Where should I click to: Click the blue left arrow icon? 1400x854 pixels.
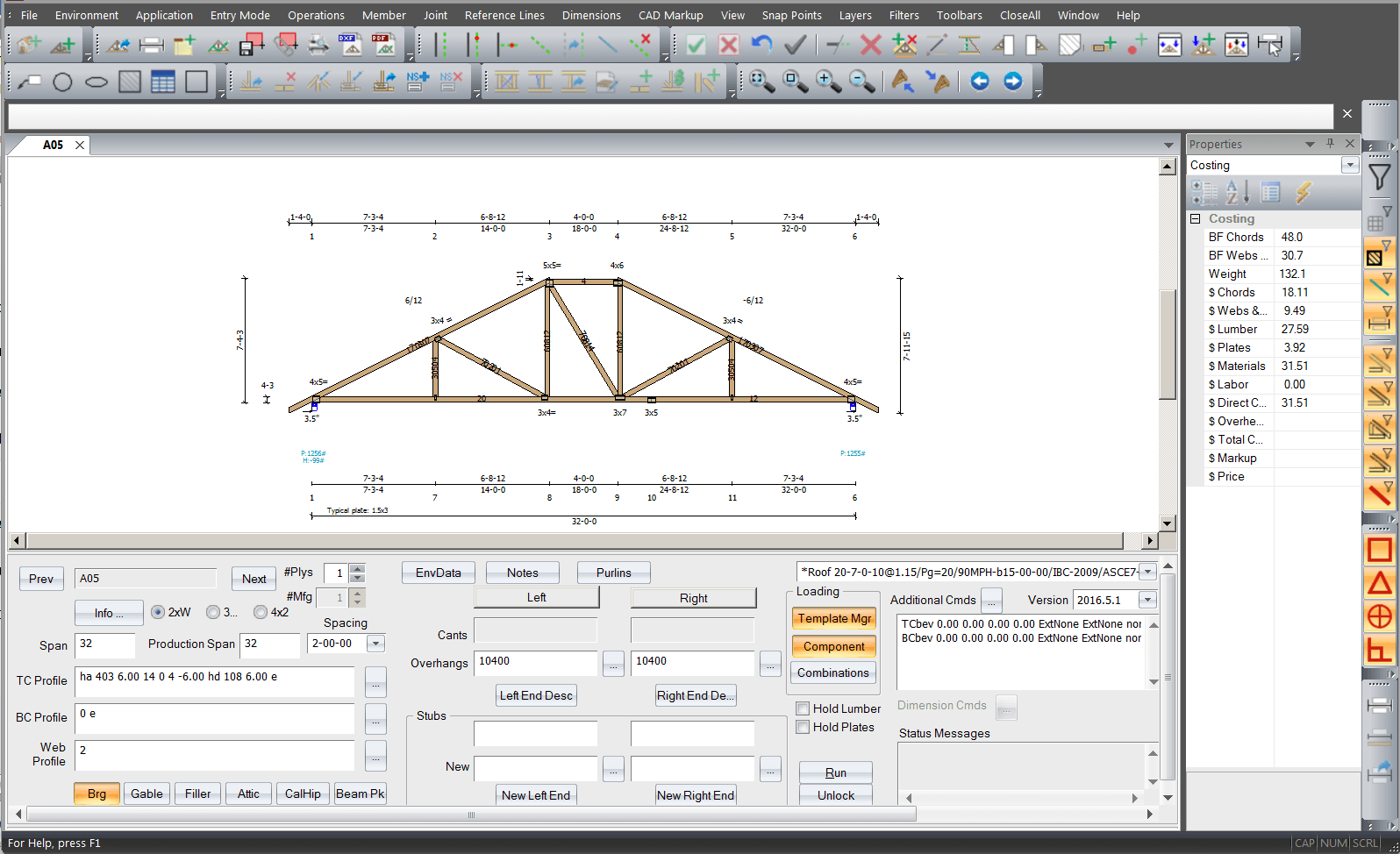(979, 82)
